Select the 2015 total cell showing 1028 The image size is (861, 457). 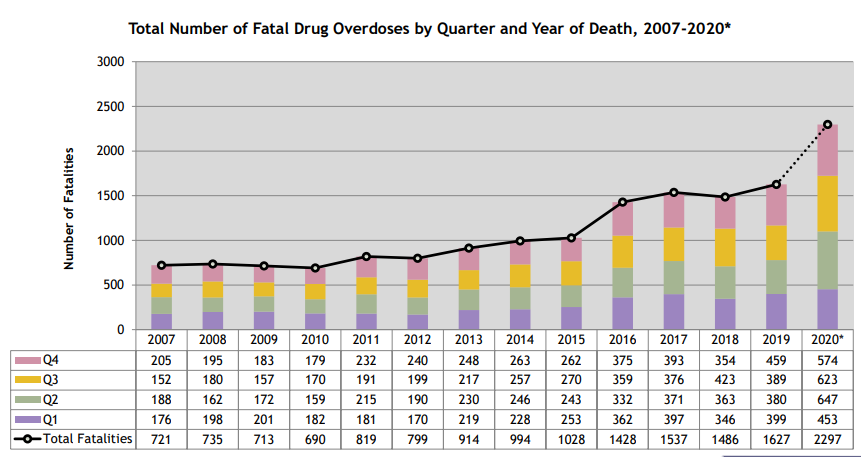click(571, 439)
